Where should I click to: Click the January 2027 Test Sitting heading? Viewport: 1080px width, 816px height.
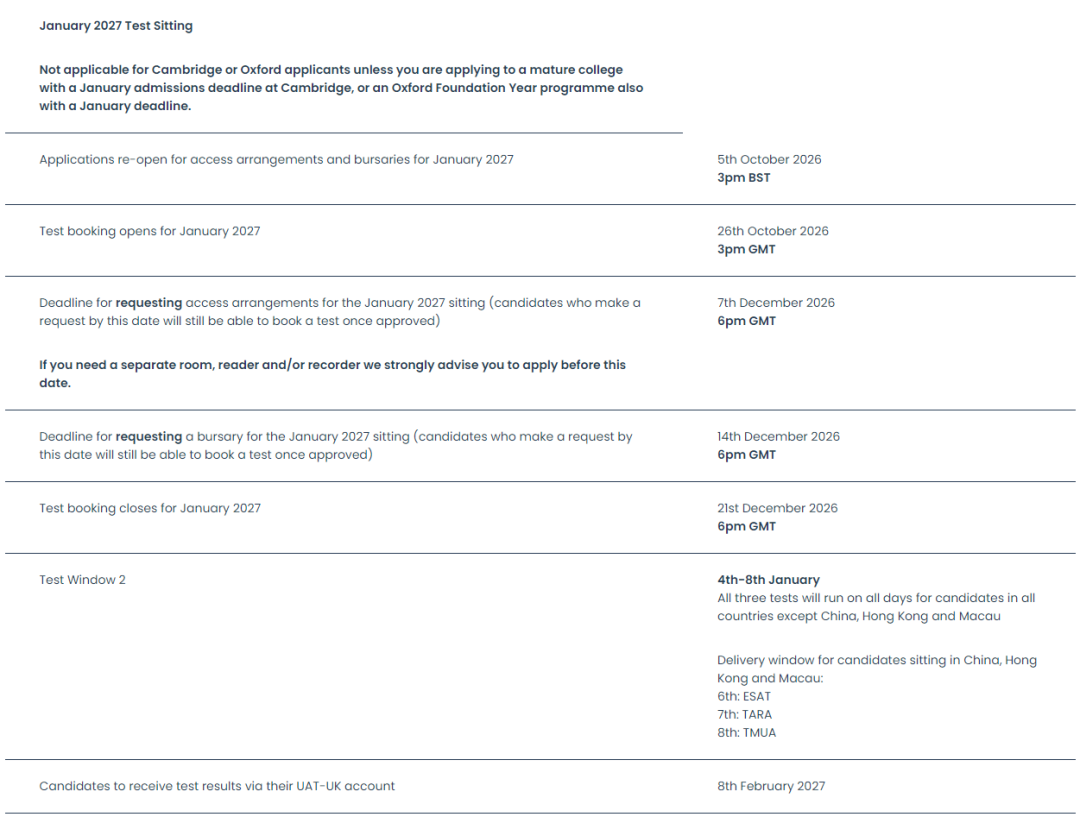[116, 26]
